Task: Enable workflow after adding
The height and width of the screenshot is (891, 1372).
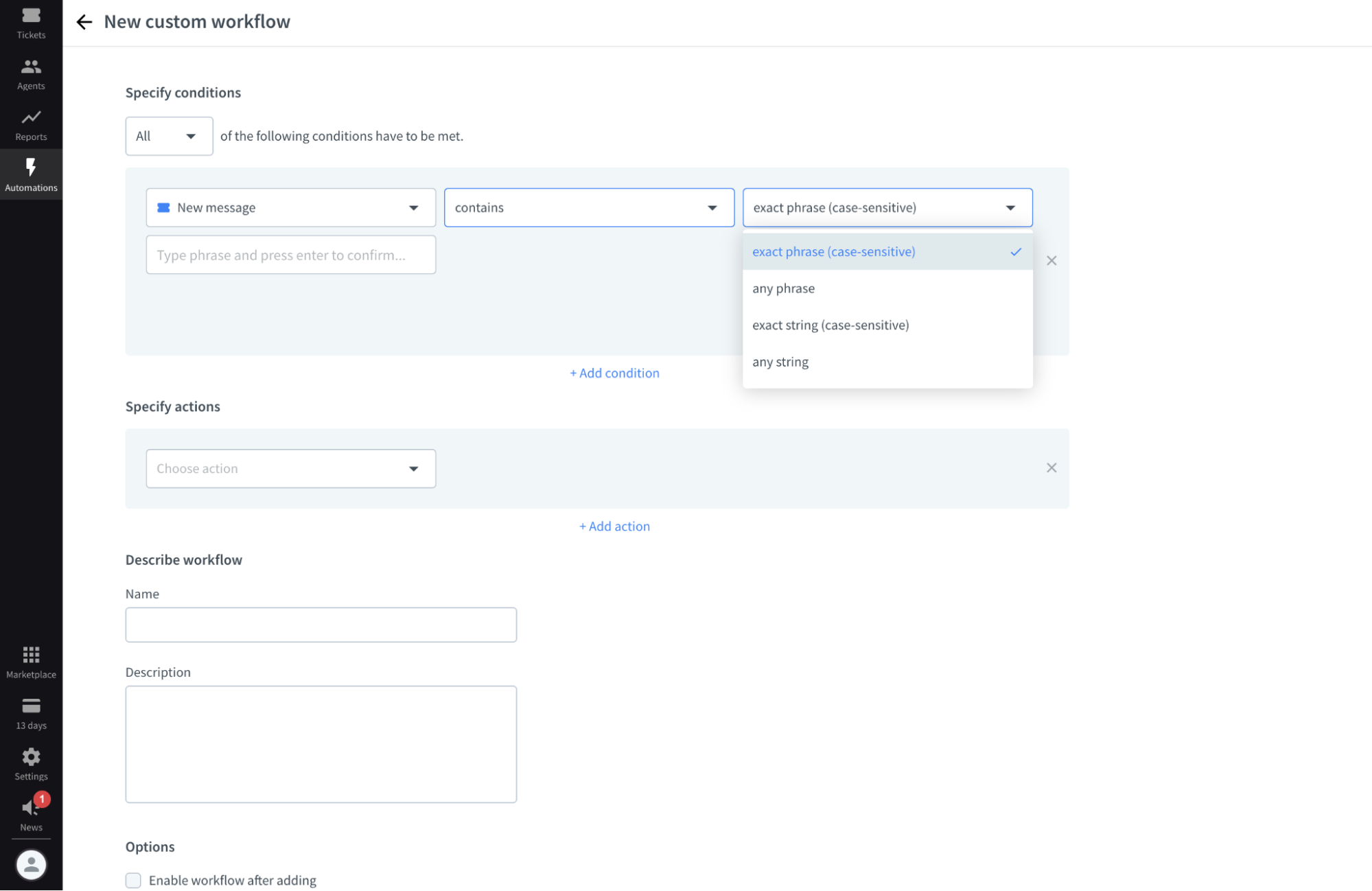Action: click(x=132, y=879)
